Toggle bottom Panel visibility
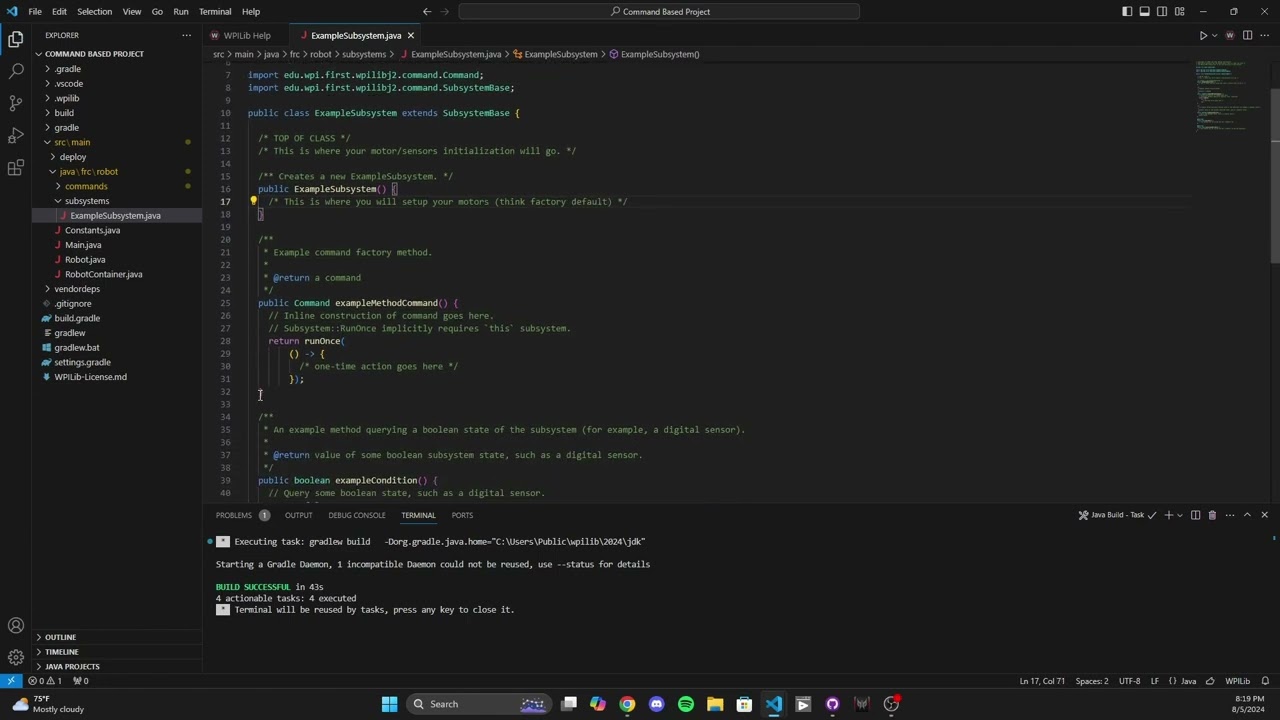 pyautogui.click(x=1144, y=11)
